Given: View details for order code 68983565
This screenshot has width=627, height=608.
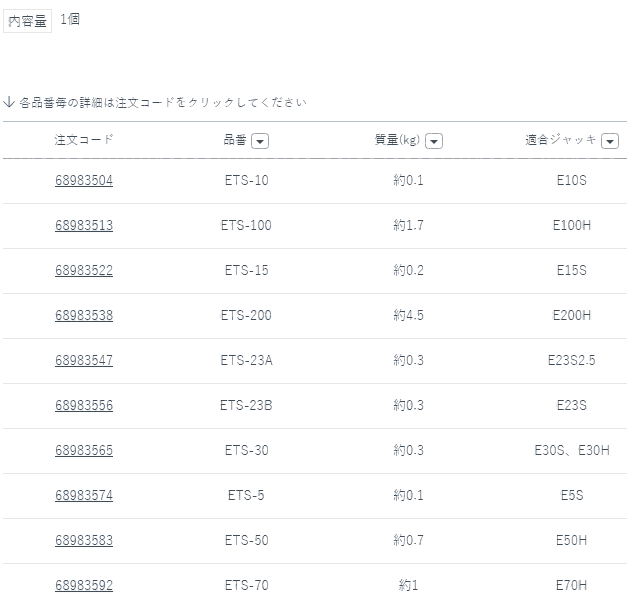Looking at the screenshot, I should (84, 451).
